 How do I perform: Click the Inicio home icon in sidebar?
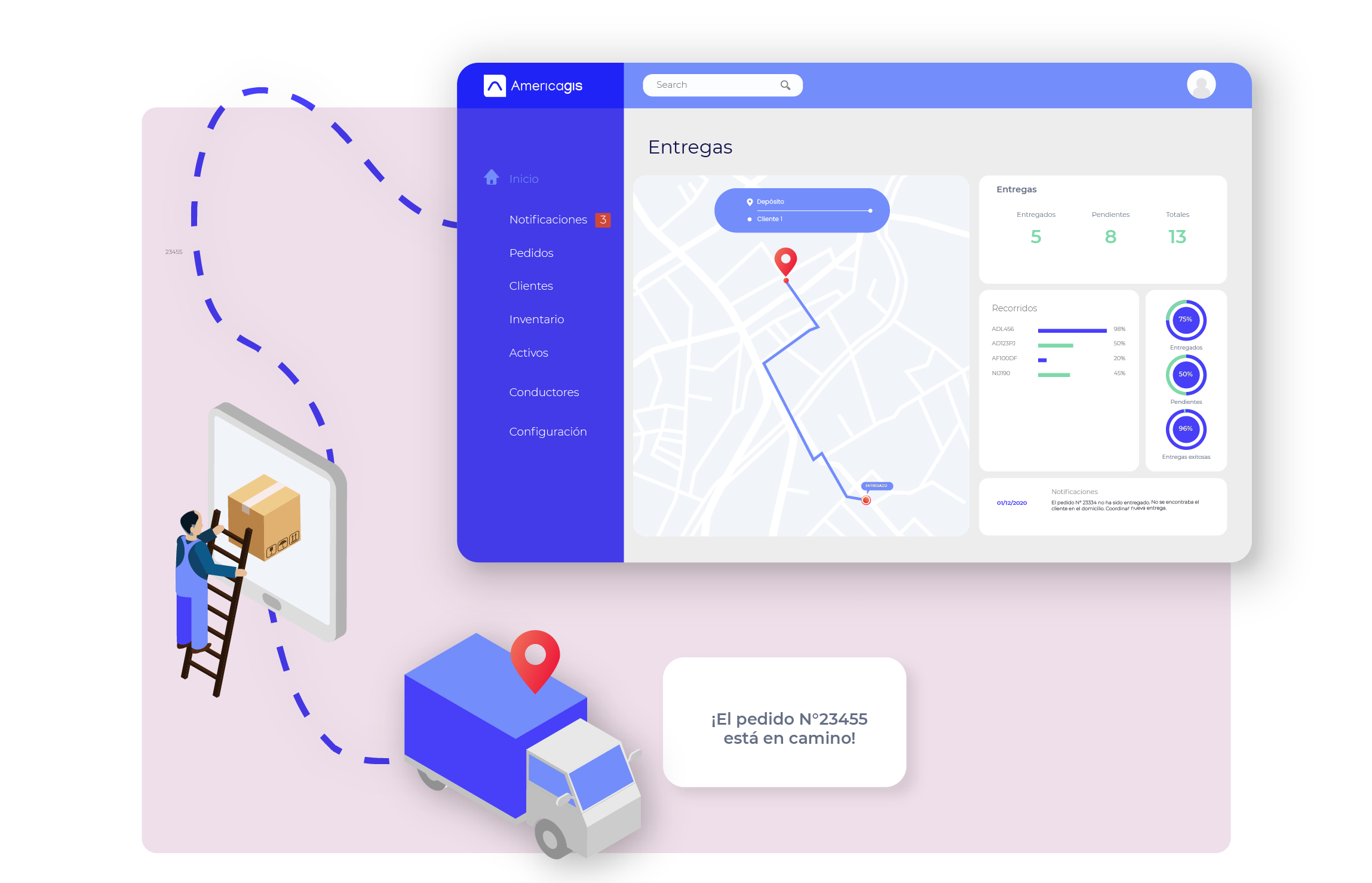(488, 177)
